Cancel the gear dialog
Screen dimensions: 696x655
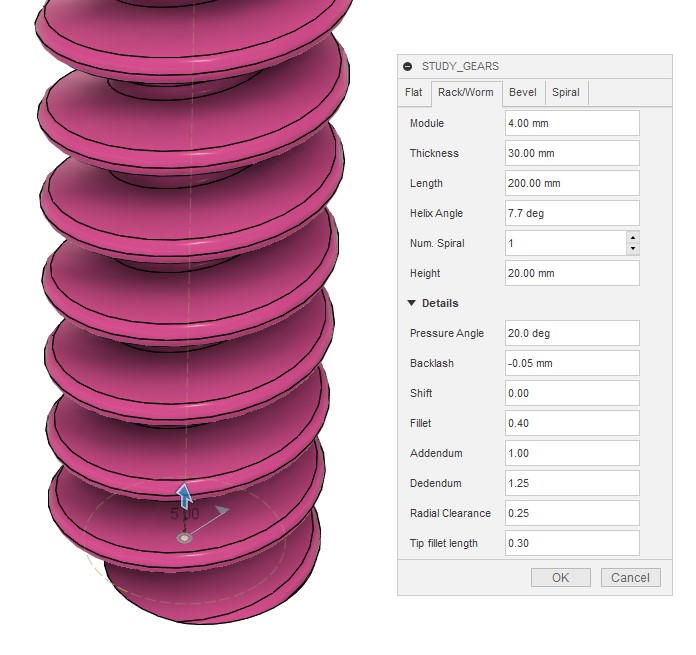coord(630,577)
